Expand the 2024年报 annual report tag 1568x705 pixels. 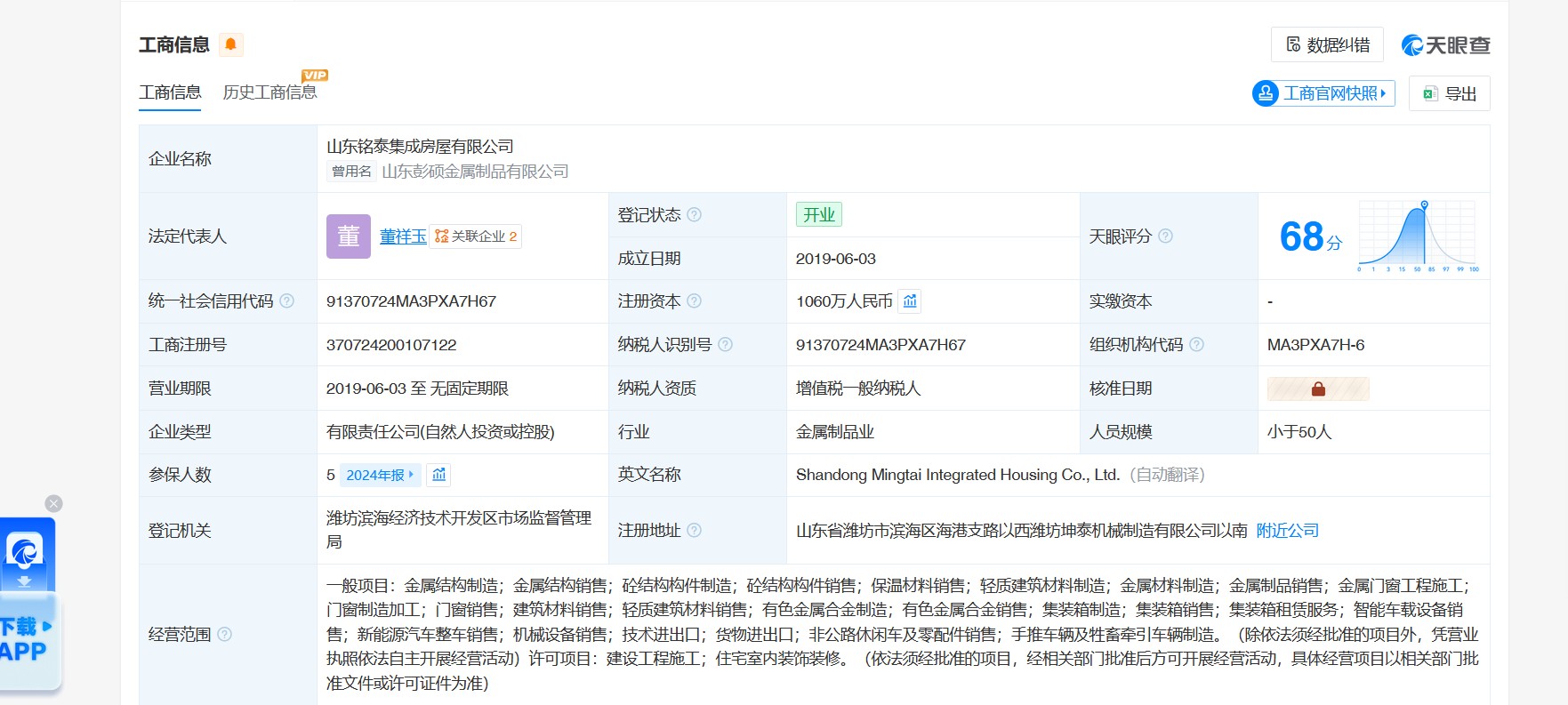[380, 476]
